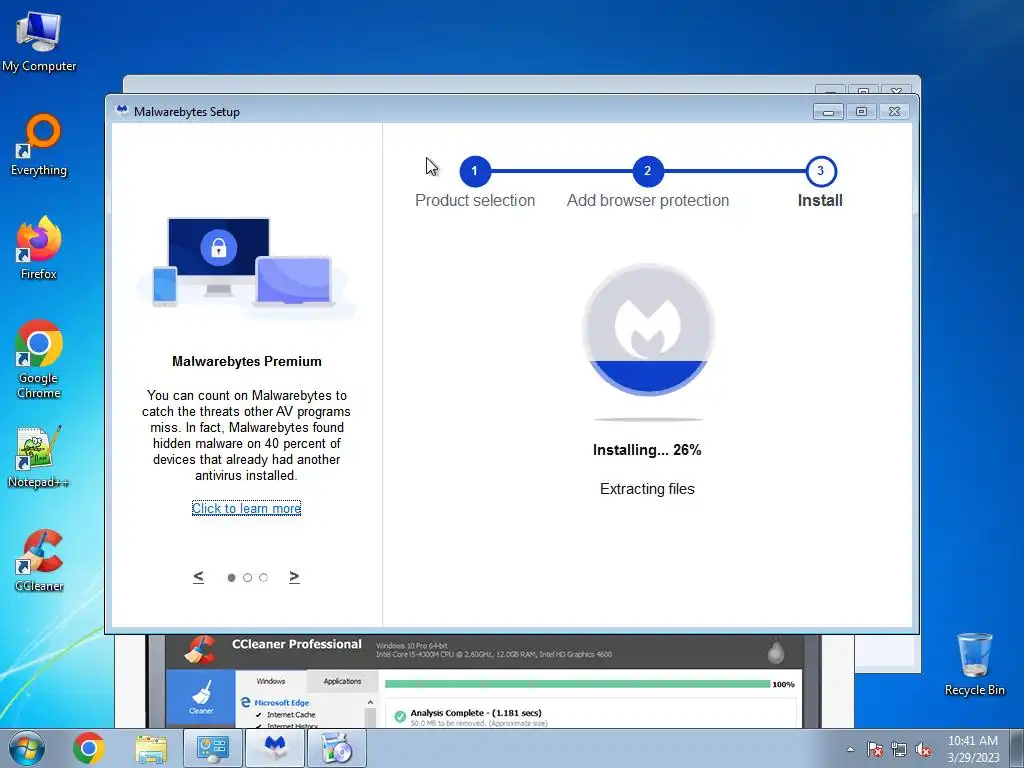Image resolution: width=1024 pixels, height=768 pixels.
Task: Click the muted volume tray icon
Action: pos(923,749)
